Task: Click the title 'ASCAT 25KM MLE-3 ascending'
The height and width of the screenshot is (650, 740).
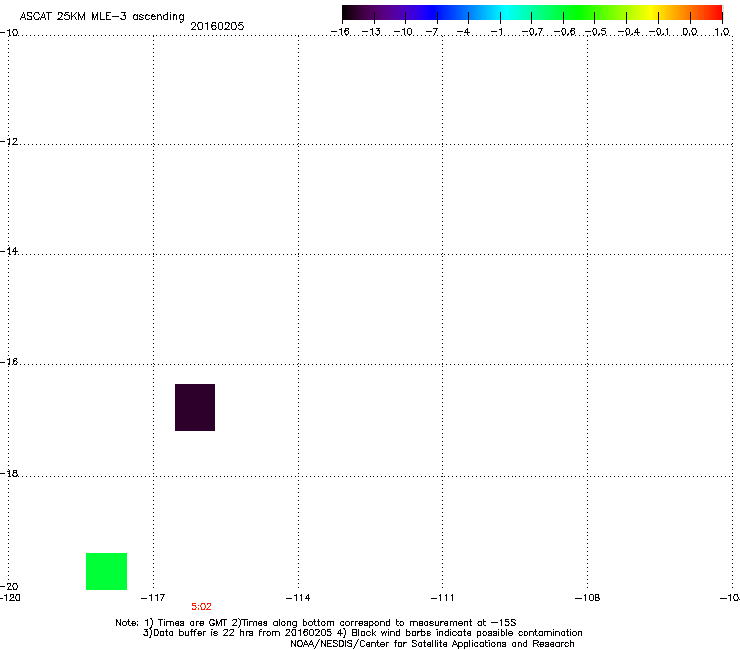Action: tap(102, 17)
